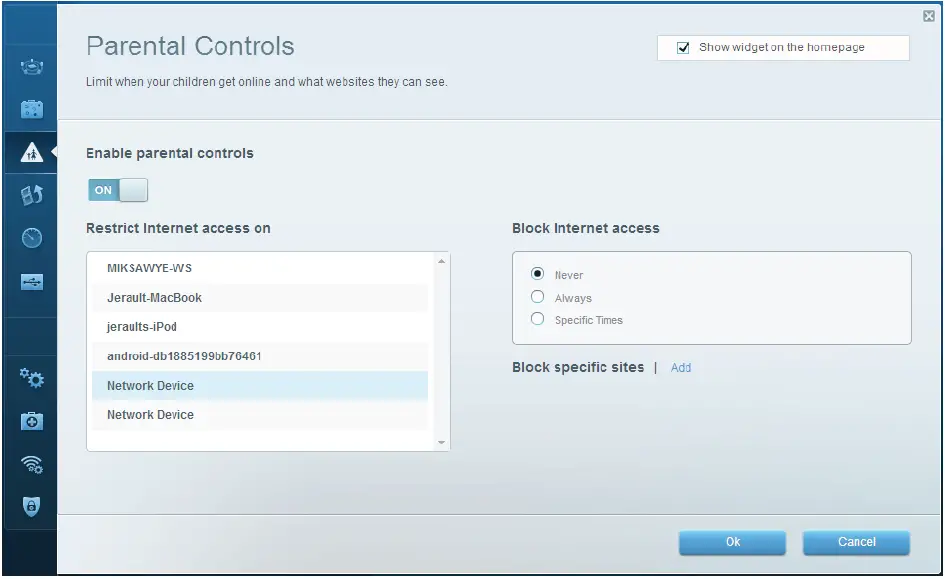Open Wireless settings Wi-Fi icon
945x579 pixels.
[x=31, y=464]
